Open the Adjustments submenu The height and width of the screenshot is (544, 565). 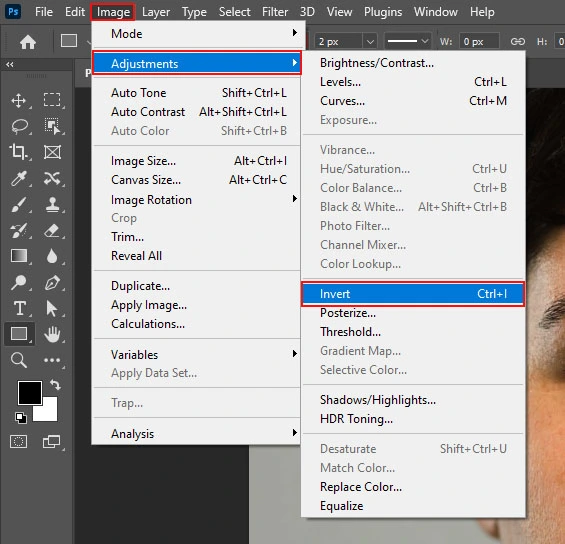[x=197, y=63]
